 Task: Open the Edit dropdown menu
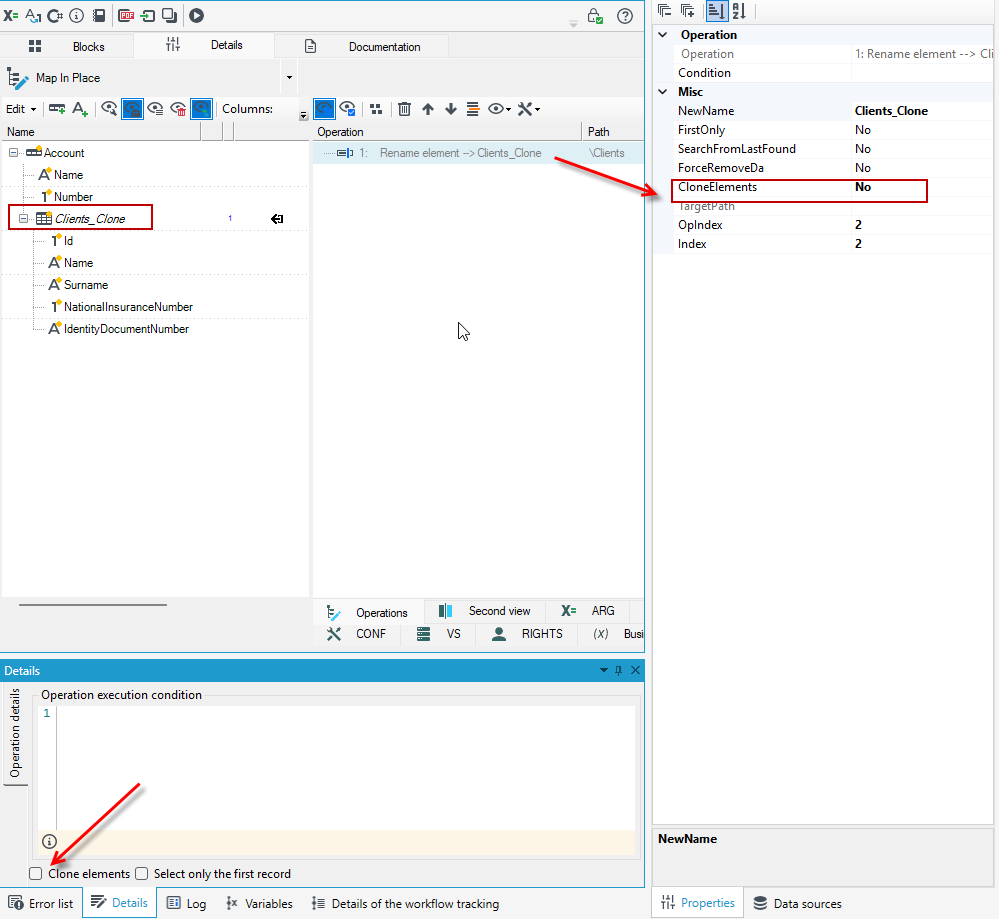tap(21, 109)
